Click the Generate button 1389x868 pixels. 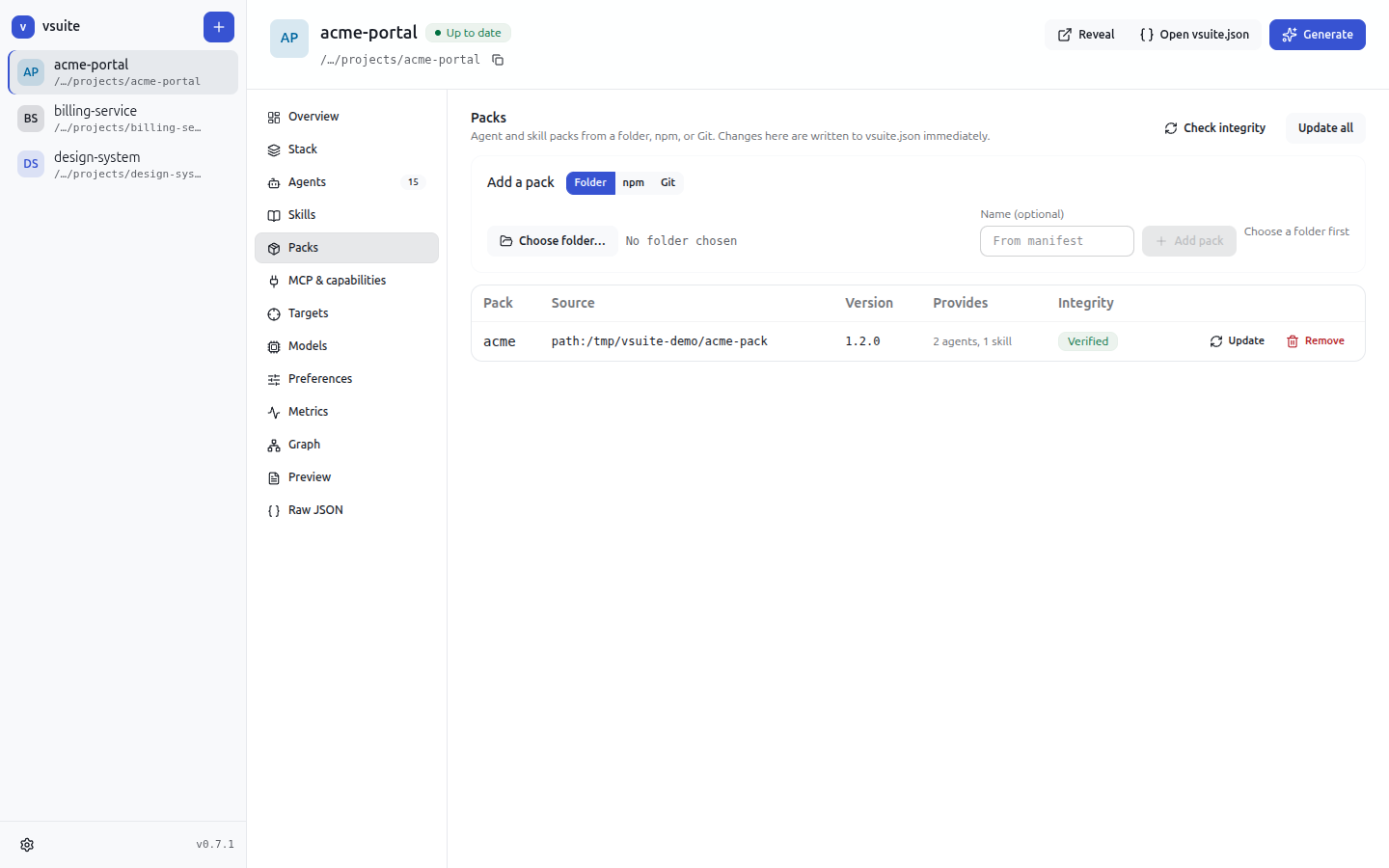1318,35
